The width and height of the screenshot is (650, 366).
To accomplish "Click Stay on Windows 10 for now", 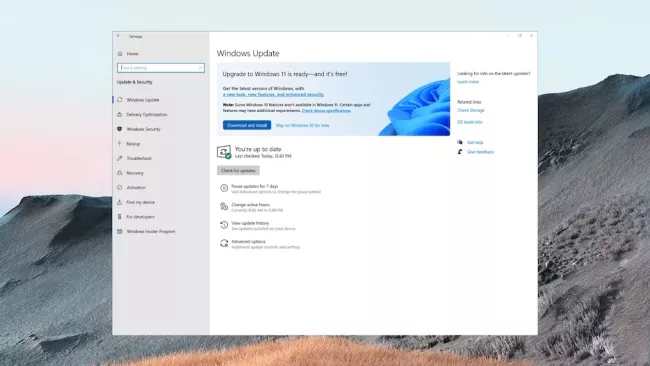I will [x=303, y=125].
